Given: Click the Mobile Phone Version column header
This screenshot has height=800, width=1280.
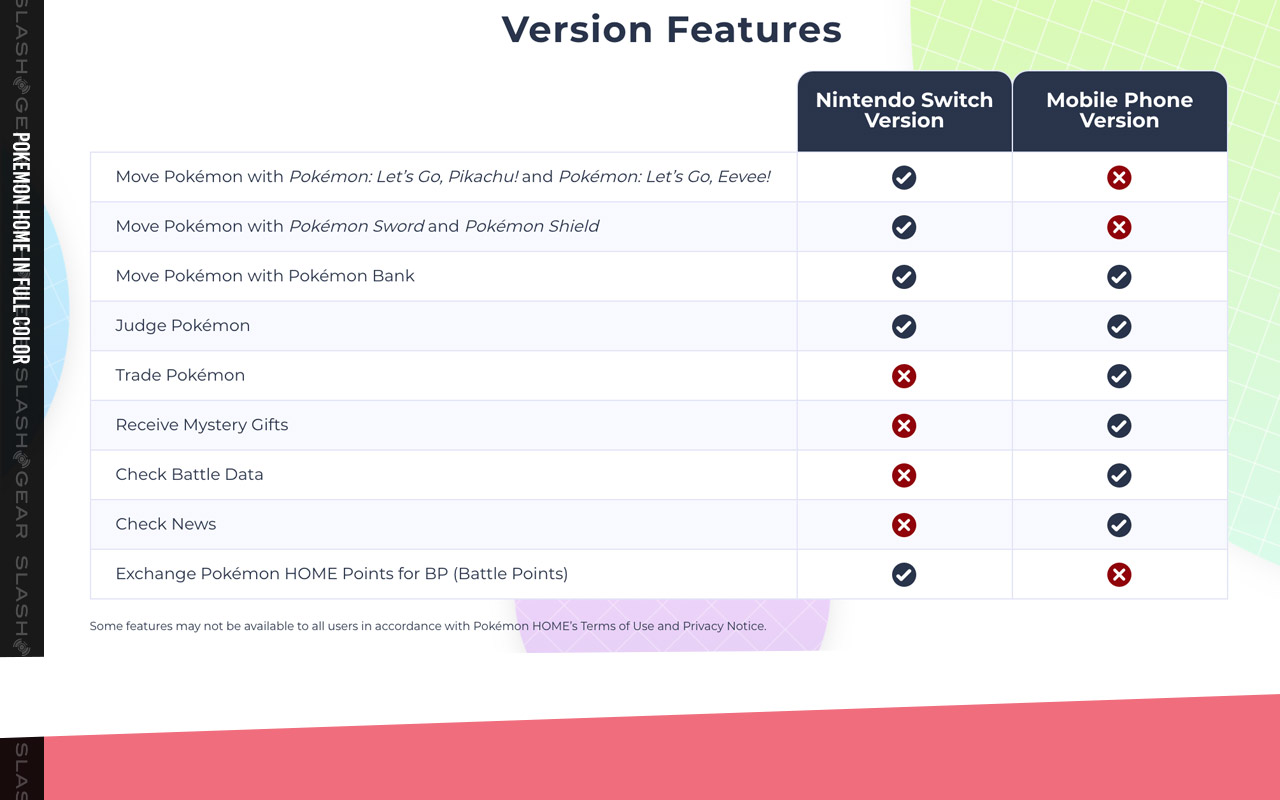Looking at the screenshot, I should 1119,111.
